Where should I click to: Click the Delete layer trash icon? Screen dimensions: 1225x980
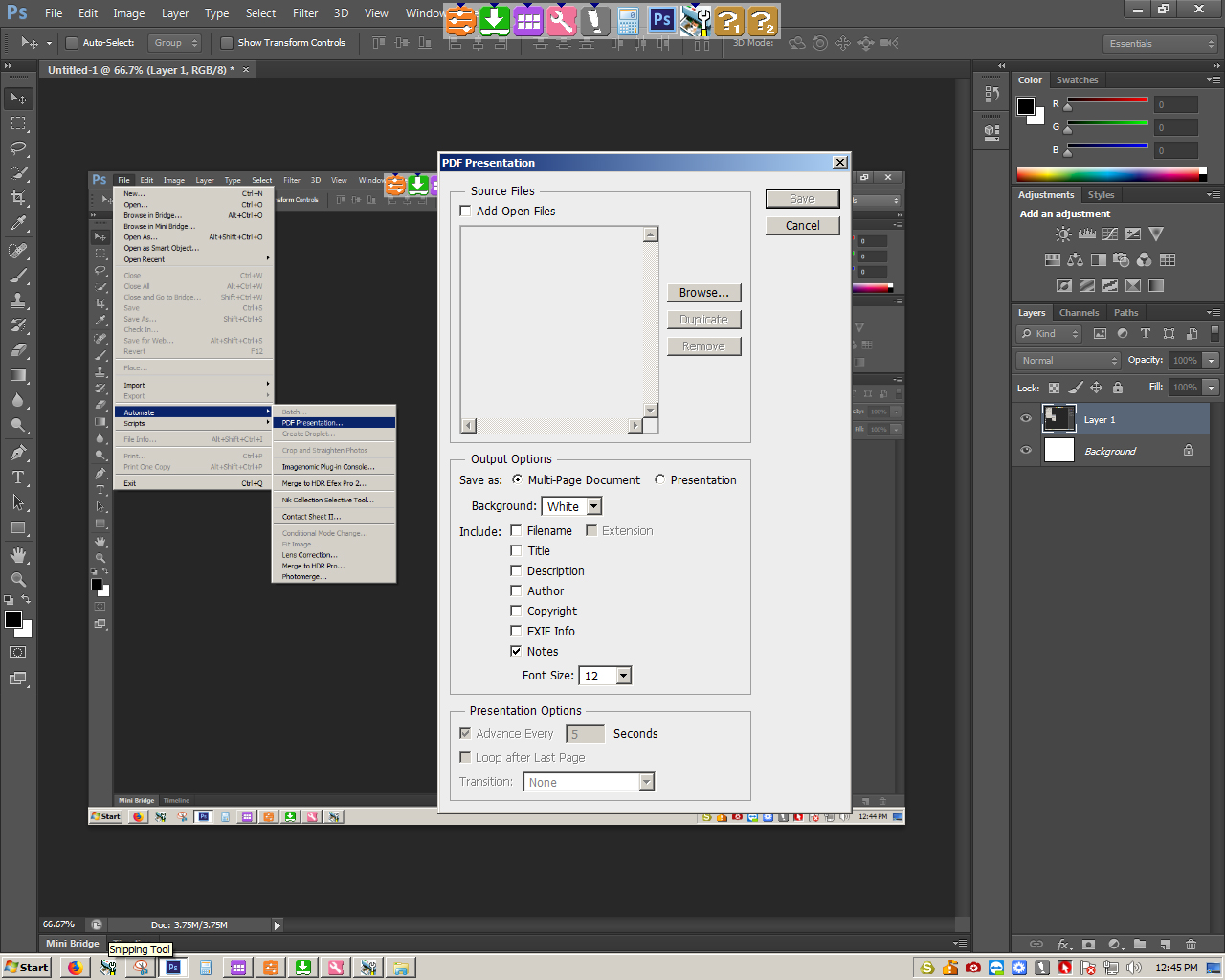[1192, 944]
